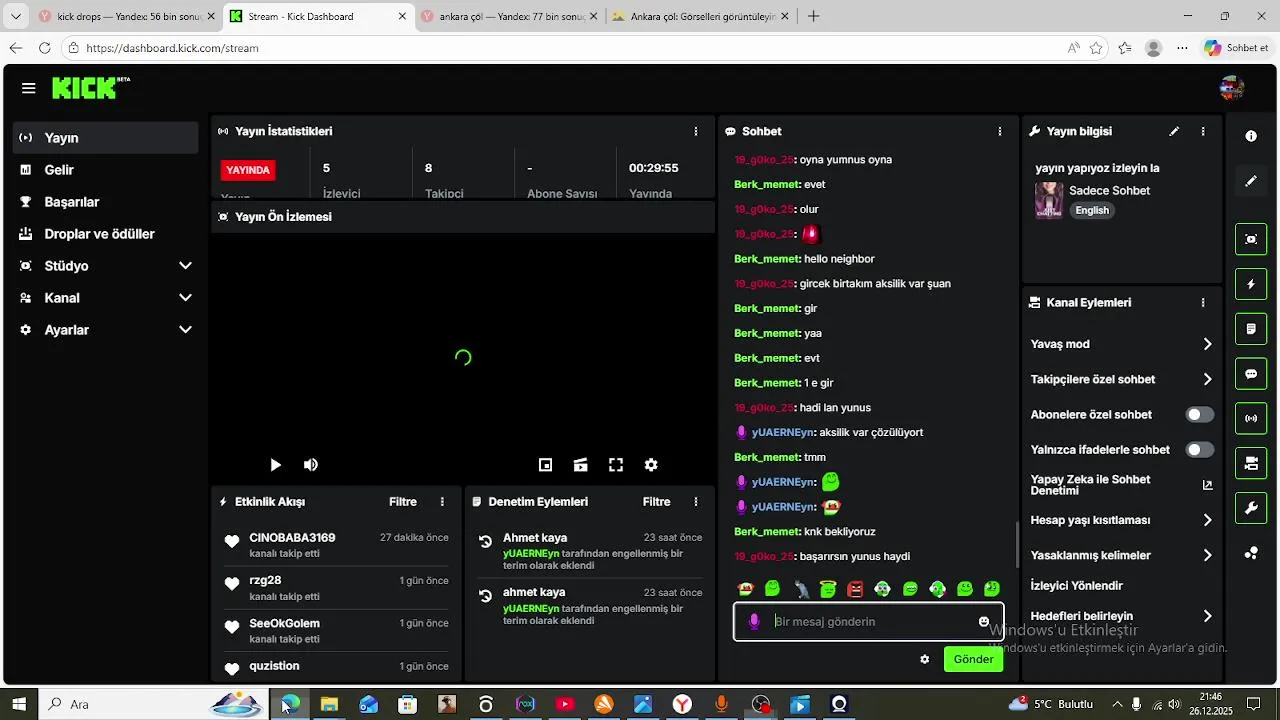This screenshot has height=720, width=1280.
Task: Click the chat scrollbar
Action: coord(1018,544)
